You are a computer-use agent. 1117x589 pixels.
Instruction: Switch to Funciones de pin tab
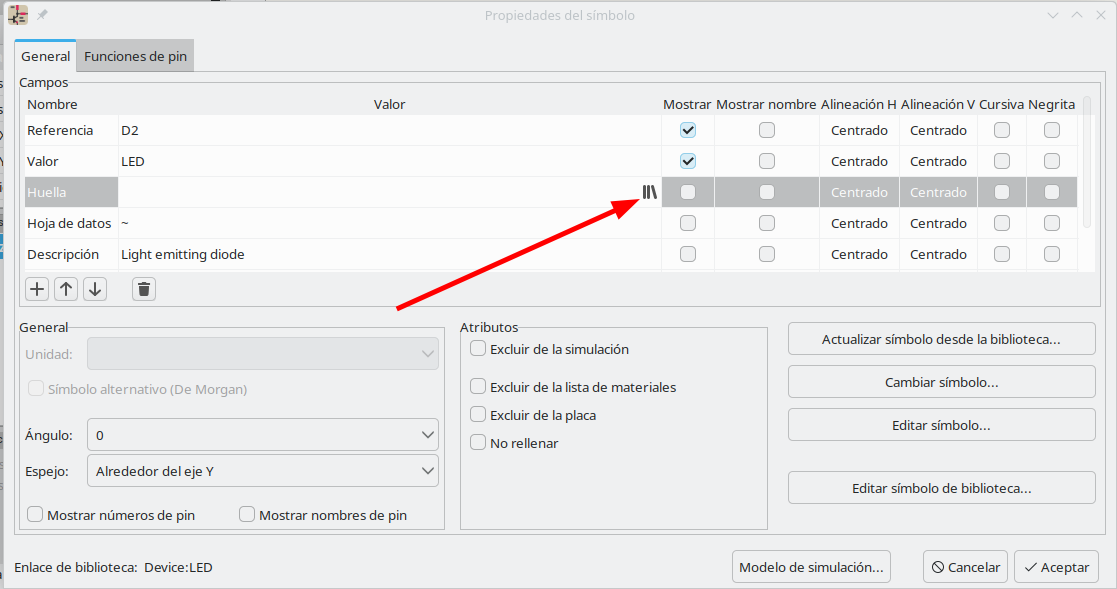pyautogui.click(x=135, y=57)
